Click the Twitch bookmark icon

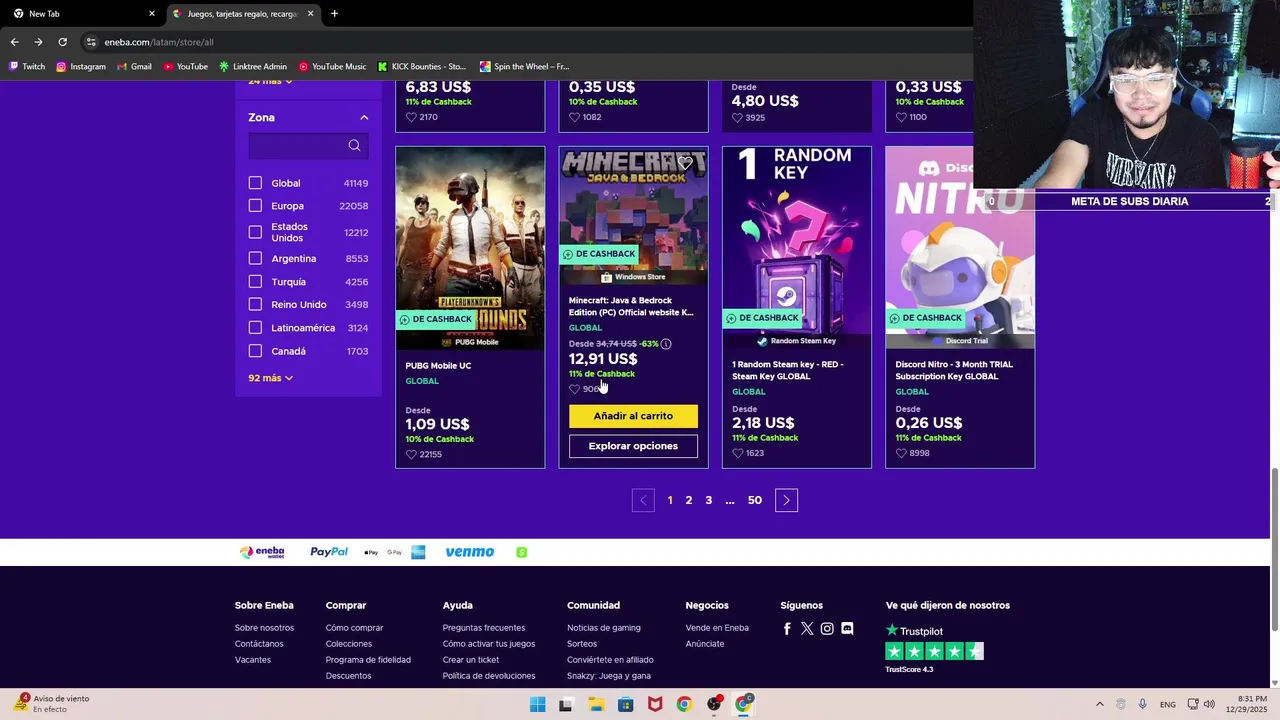[13, 67]
